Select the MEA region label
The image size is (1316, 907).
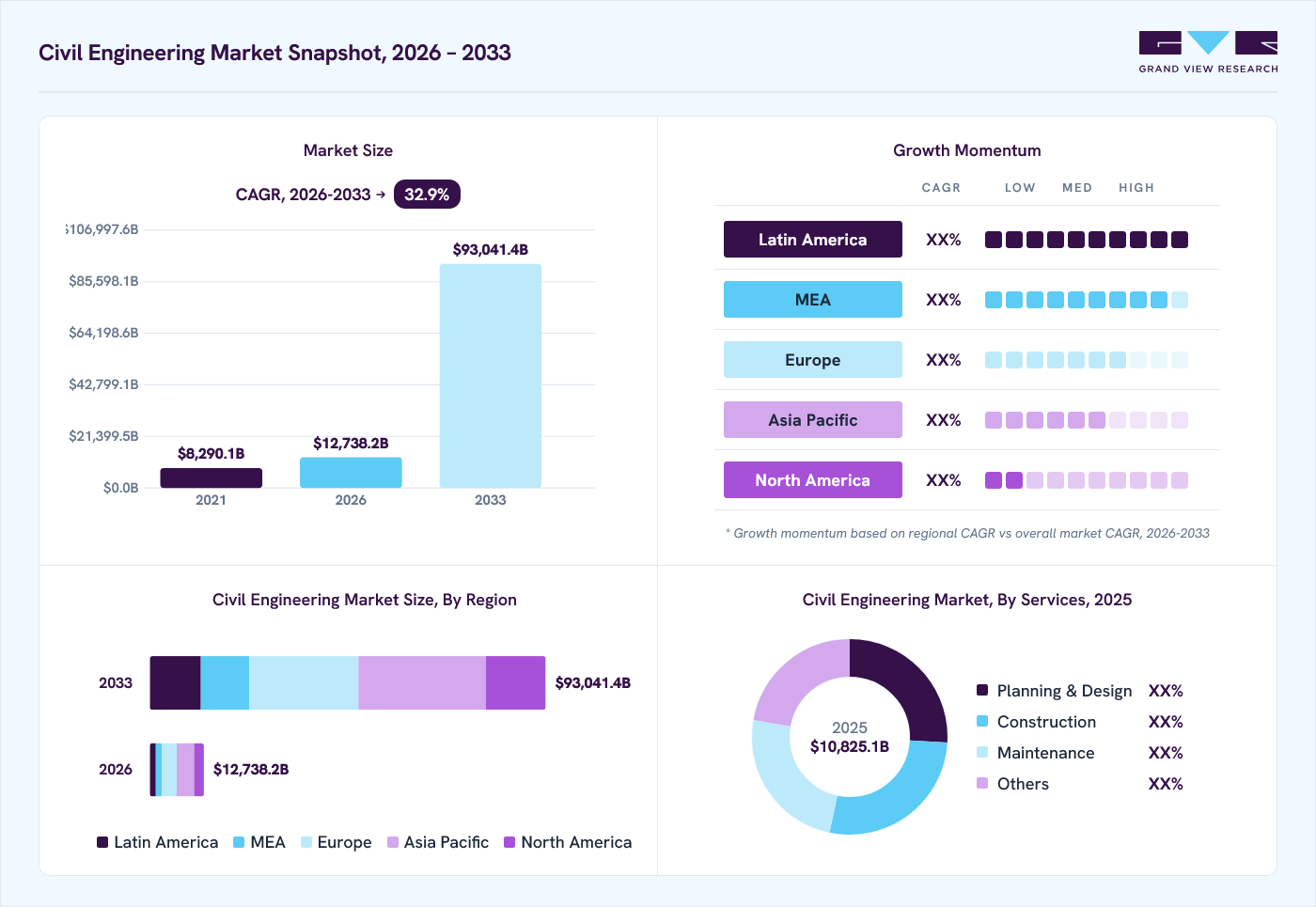813,300
